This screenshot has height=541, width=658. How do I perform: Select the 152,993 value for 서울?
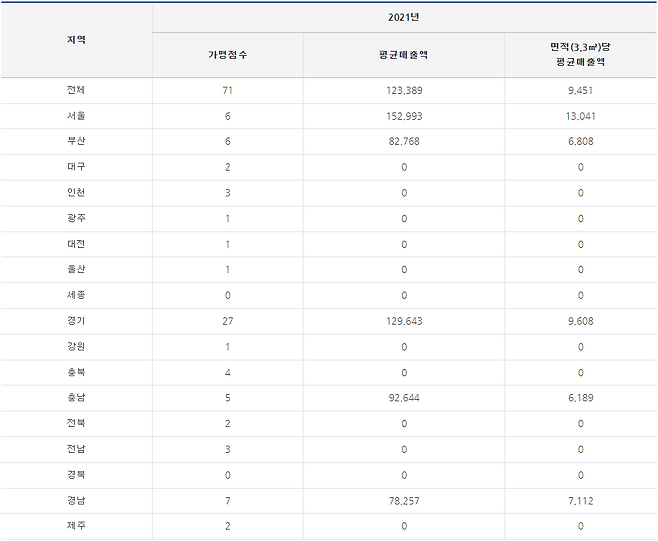404,116
